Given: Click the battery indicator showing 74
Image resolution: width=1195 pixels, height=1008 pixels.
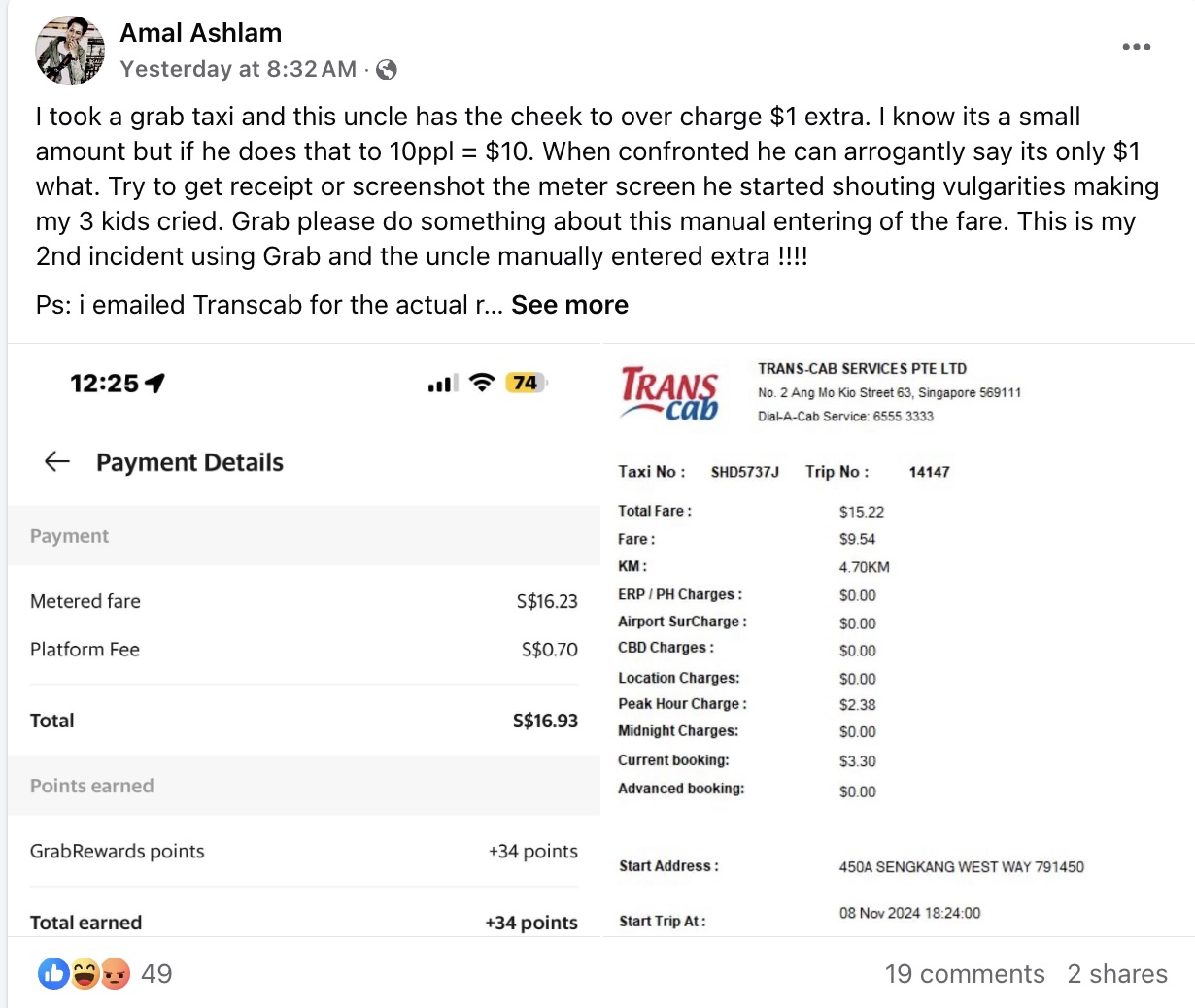Looking at the screenshot, I should [526, 383].
